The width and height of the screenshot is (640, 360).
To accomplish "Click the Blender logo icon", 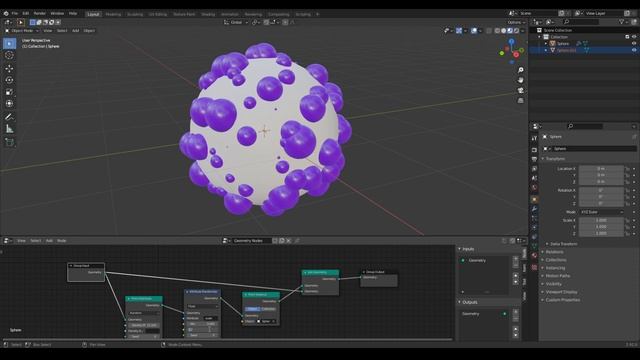I will pos(6,13).
